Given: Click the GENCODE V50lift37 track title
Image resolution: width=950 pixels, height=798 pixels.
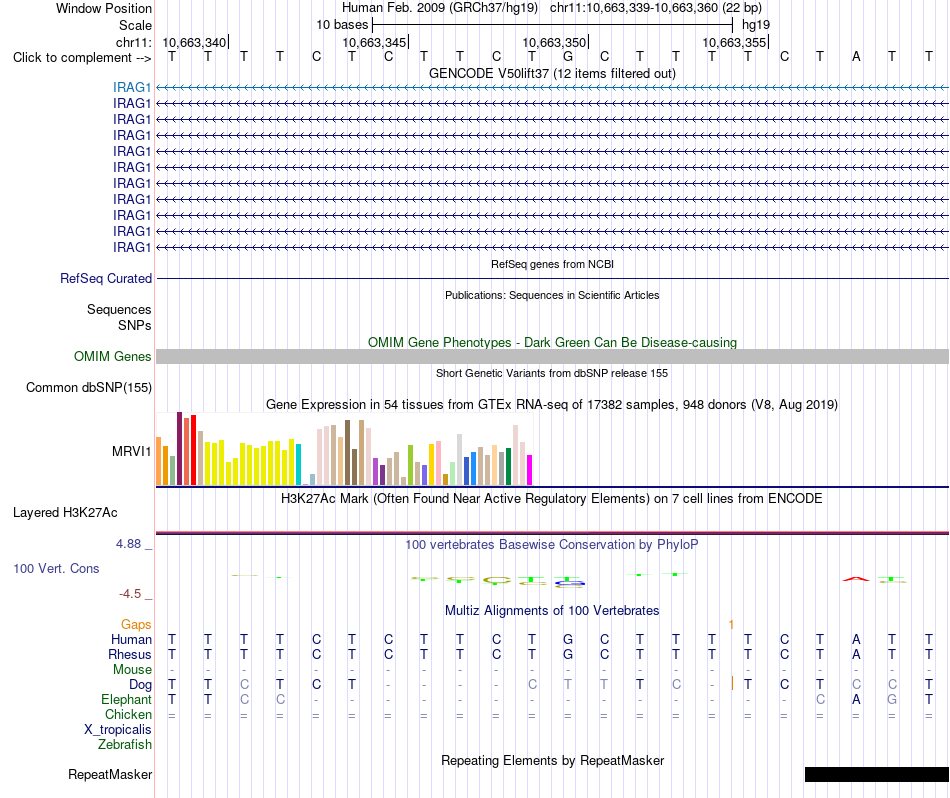Looking at the screenshot, I should pos(553,73).
